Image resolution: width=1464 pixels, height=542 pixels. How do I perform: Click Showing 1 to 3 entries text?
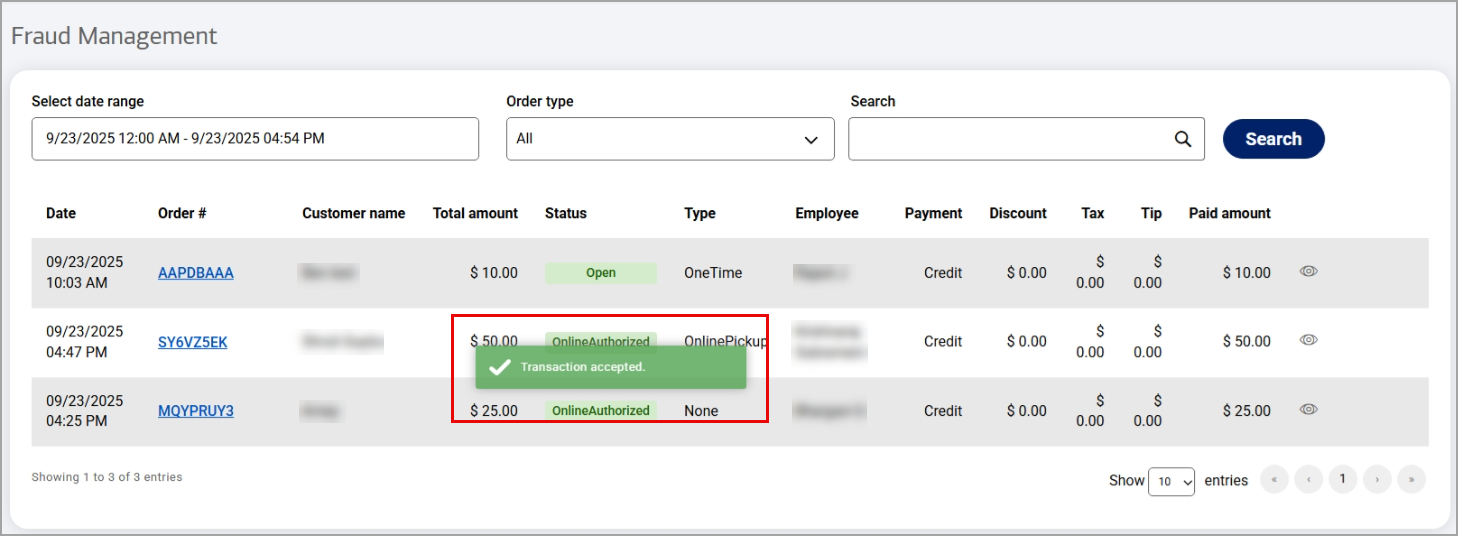(x=107, y=477)
